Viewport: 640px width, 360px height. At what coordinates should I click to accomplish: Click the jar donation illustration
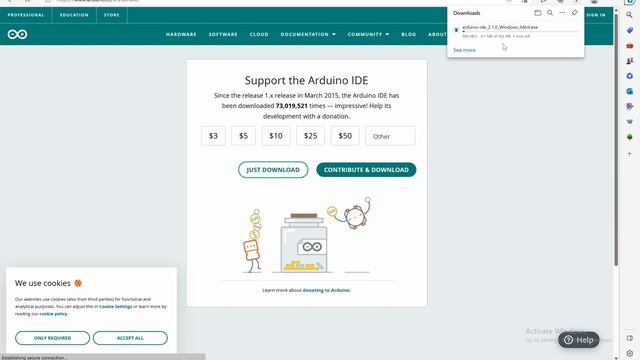pyautogui.click(x=304, y=242)
